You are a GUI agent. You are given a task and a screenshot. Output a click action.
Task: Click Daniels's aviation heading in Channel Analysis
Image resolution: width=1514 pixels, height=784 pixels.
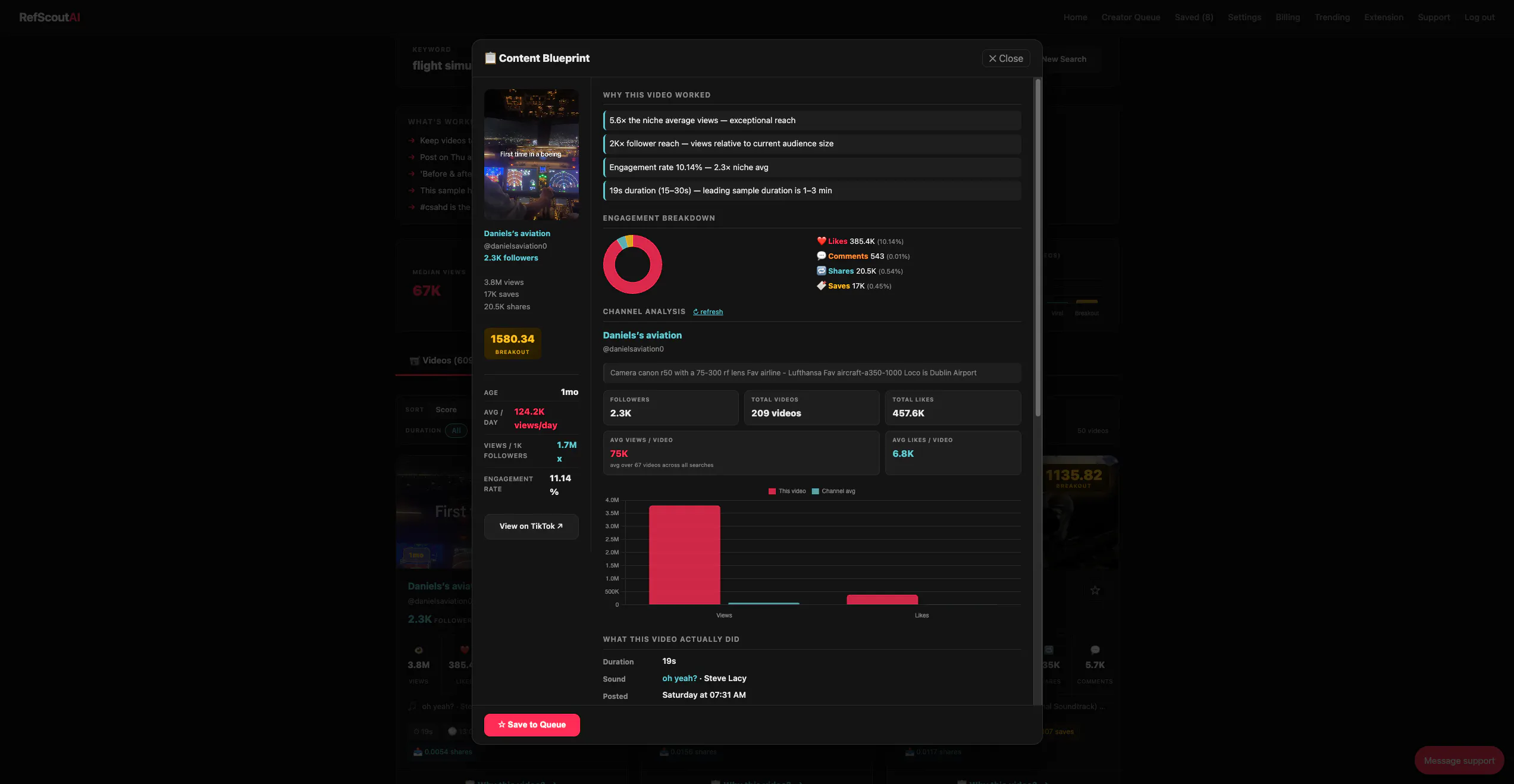click(642, 335)
